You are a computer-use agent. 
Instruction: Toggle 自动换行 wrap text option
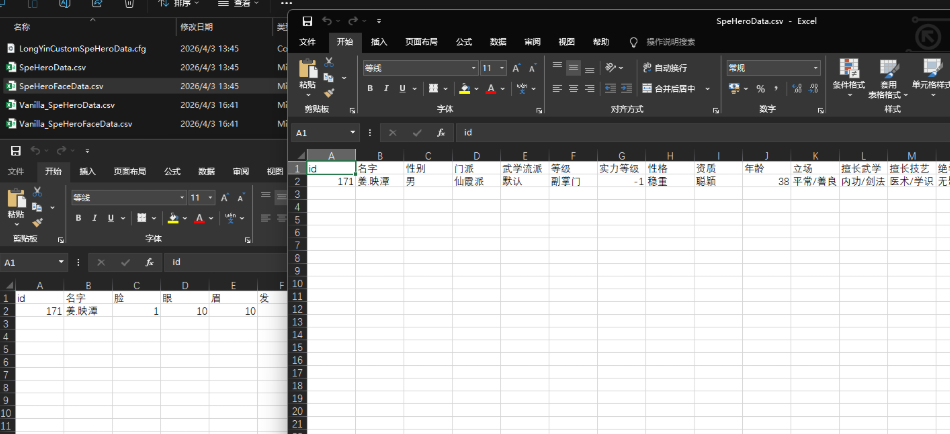pos(663,68)
